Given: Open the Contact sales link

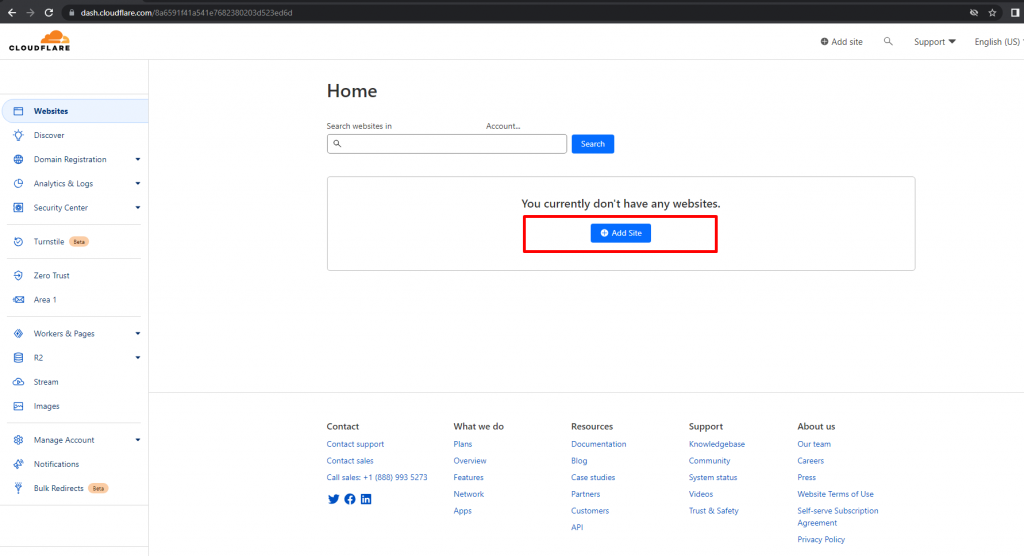Looking at the screenshot, I should point(350,461).
